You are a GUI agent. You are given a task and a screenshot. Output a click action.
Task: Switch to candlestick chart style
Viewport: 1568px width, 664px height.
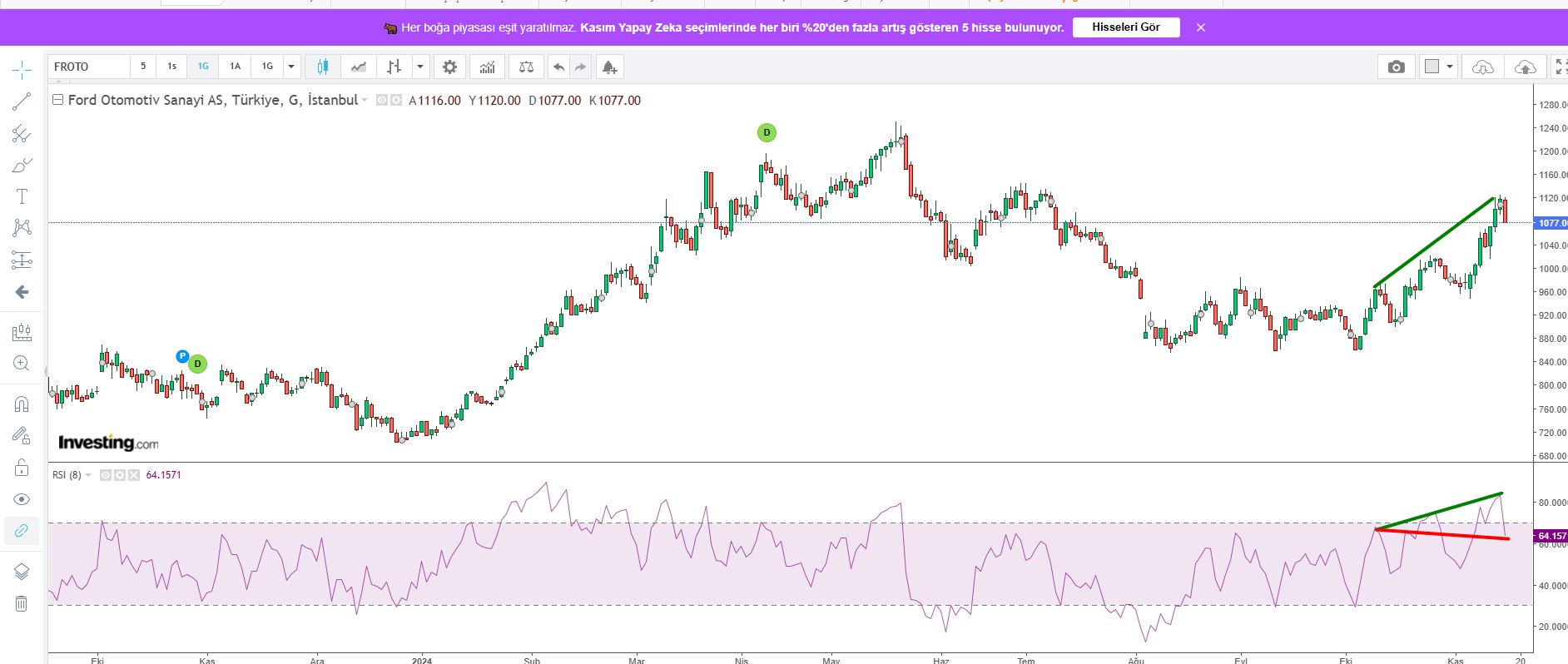[x=323, y=67]
